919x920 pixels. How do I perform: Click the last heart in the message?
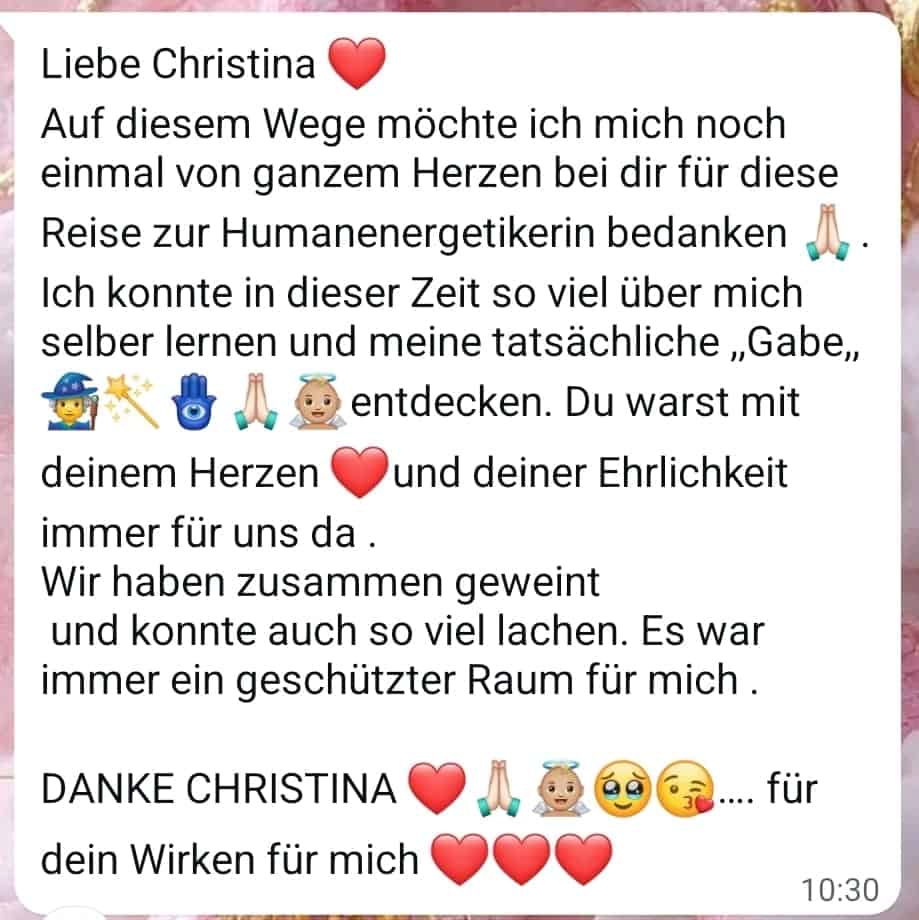tap(583, 859)
